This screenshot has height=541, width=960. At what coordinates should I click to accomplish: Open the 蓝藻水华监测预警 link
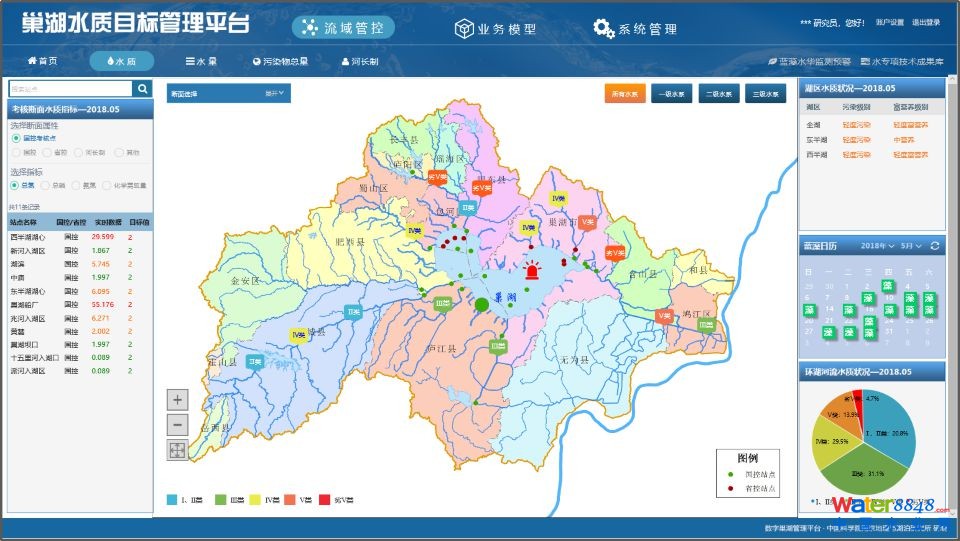tap(809, 61)
